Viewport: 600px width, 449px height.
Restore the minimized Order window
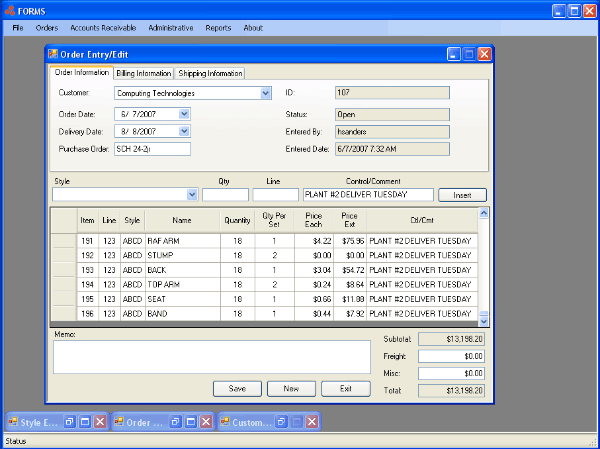(175, 422)
